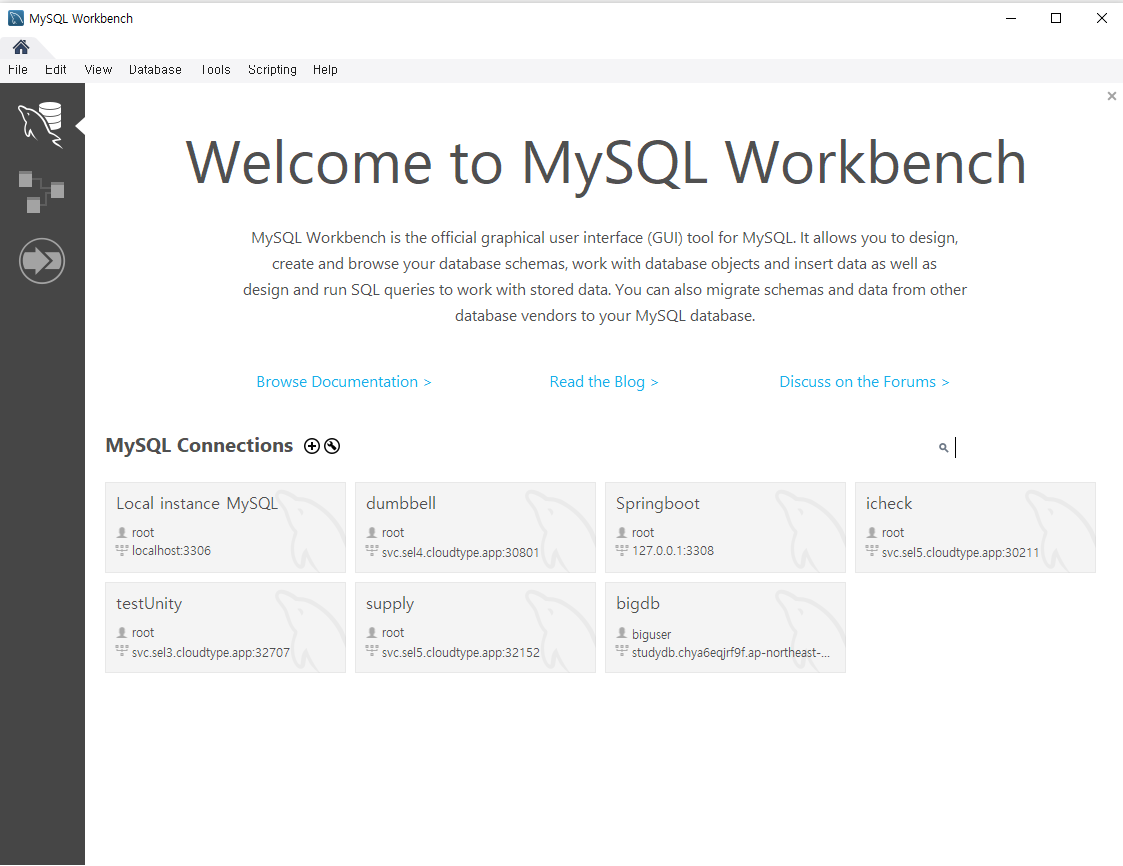Click the svc.sel5.cloudtype.app:30211 host text
The height and width of the screenshot is (866, 1123).
coord(960,552)
